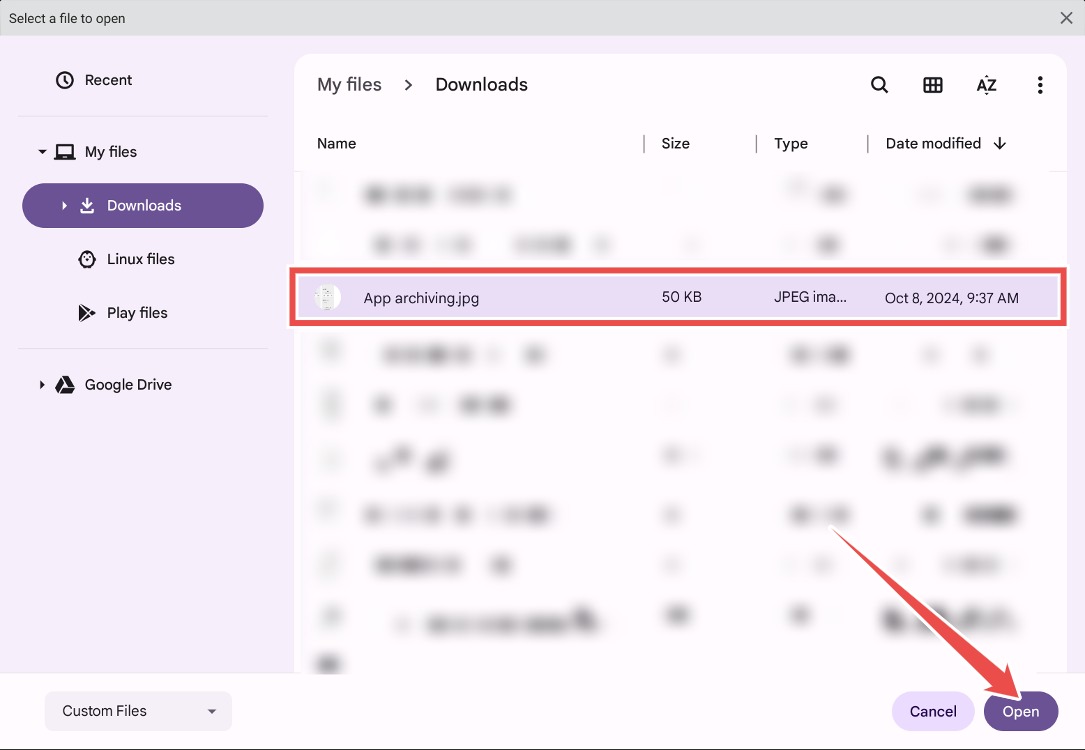Open the search icon in the toolbar

pyautogui.click(x=879, y=85)
